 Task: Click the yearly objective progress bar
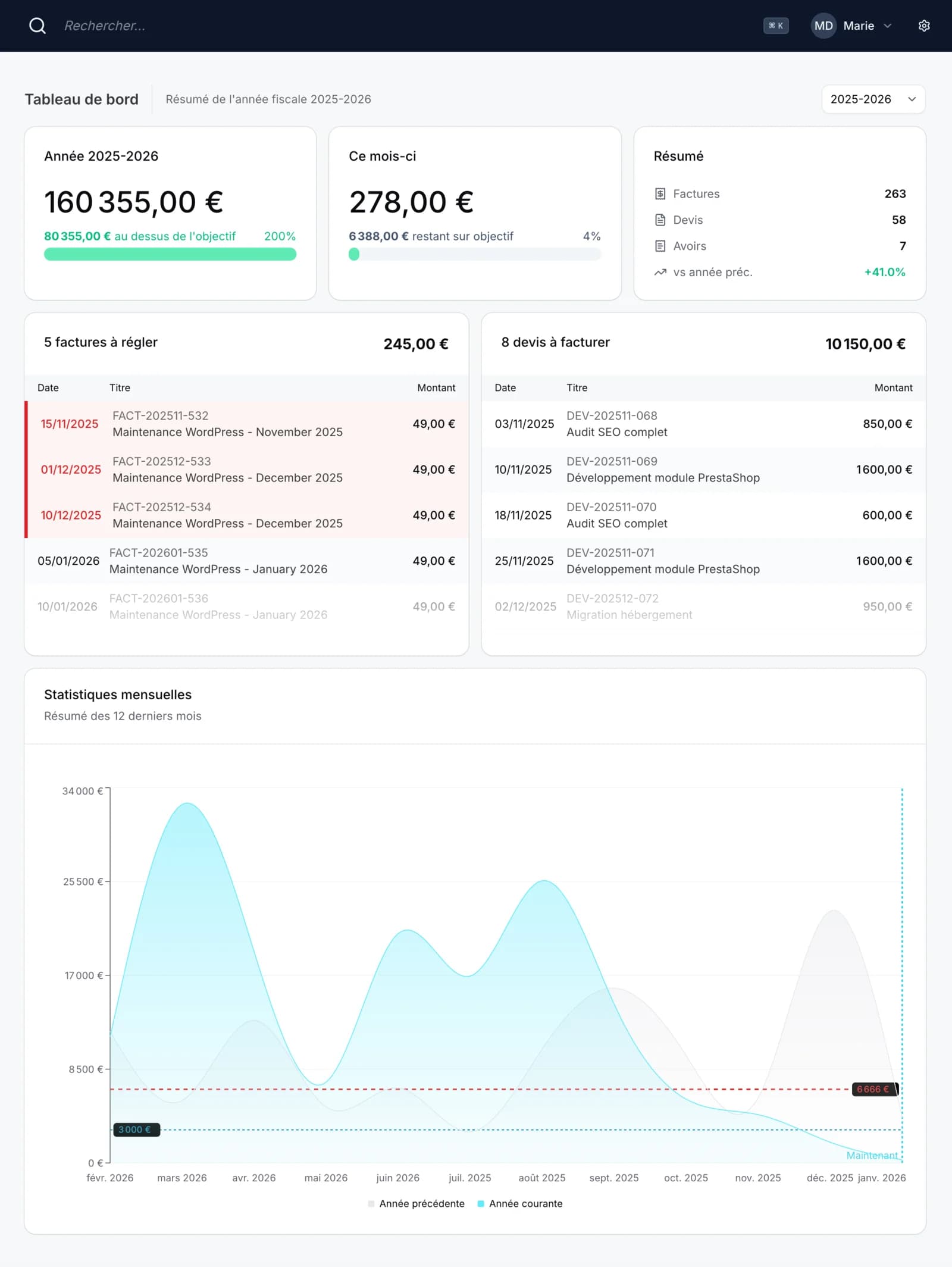click(x=170, y=255)
